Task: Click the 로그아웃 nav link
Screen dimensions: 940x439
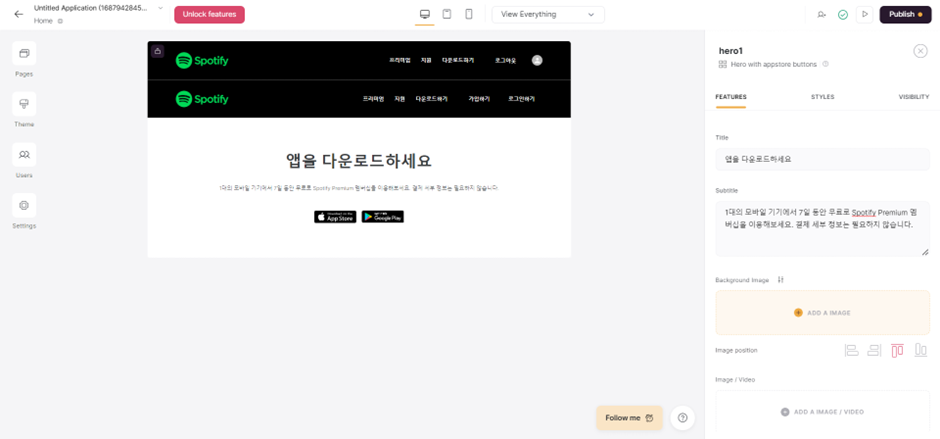Action: pyautogui.click(x=505, y=60)
